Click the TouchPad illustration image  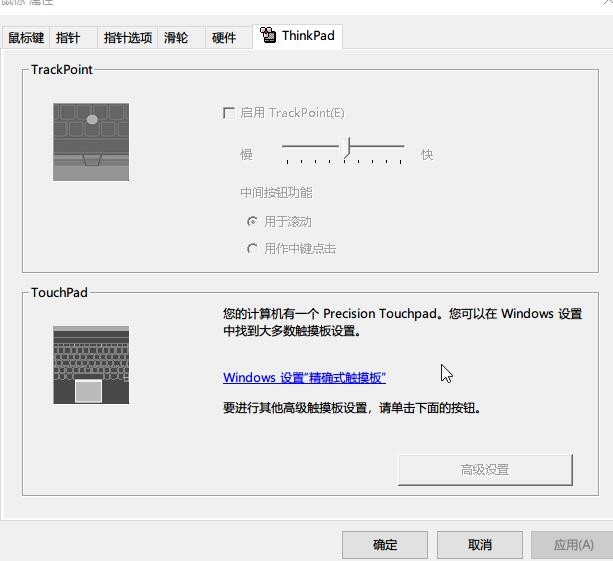coord(91,365)
